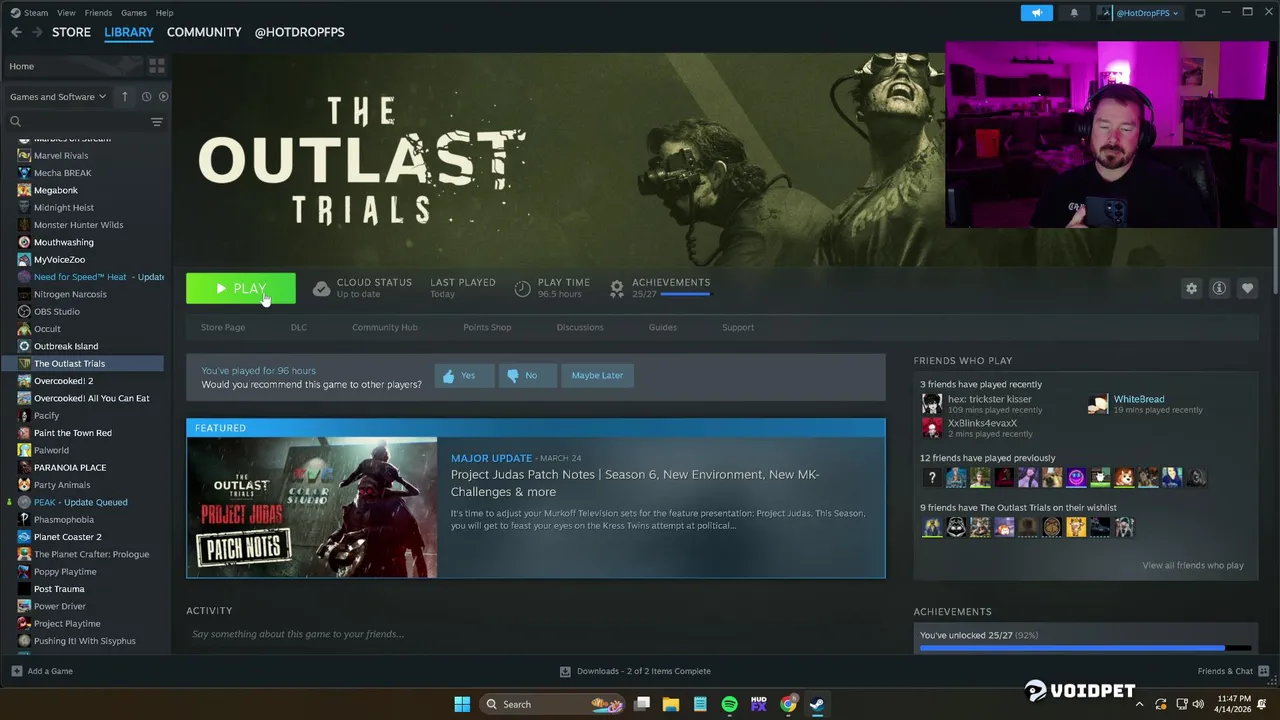Open the Community Hub link
The width and height of the screenshot is (1280, 720).
click(385, 327)
